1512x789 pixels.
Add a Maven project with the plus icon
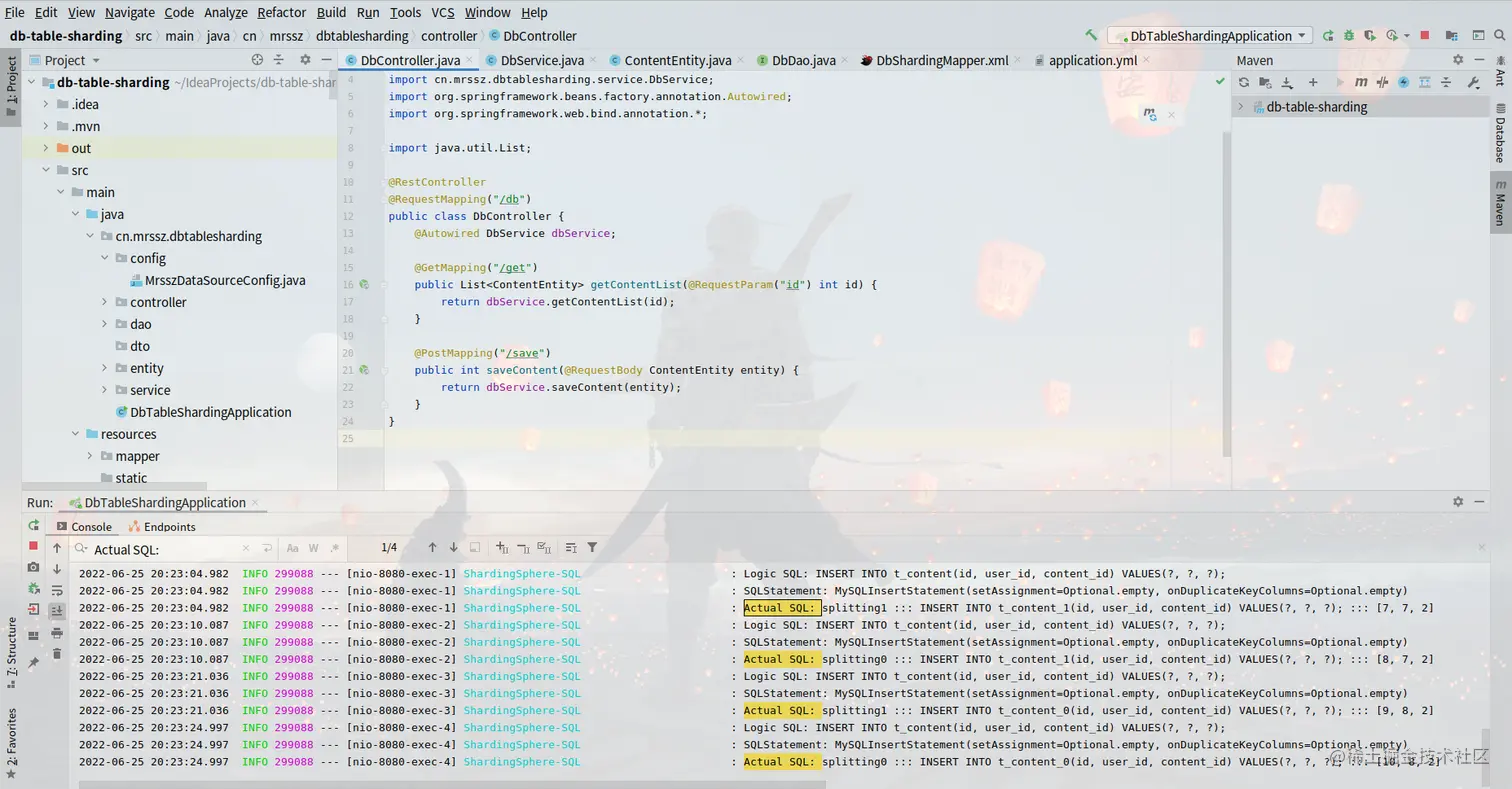pyautogui.click(x=1313, y=82)
